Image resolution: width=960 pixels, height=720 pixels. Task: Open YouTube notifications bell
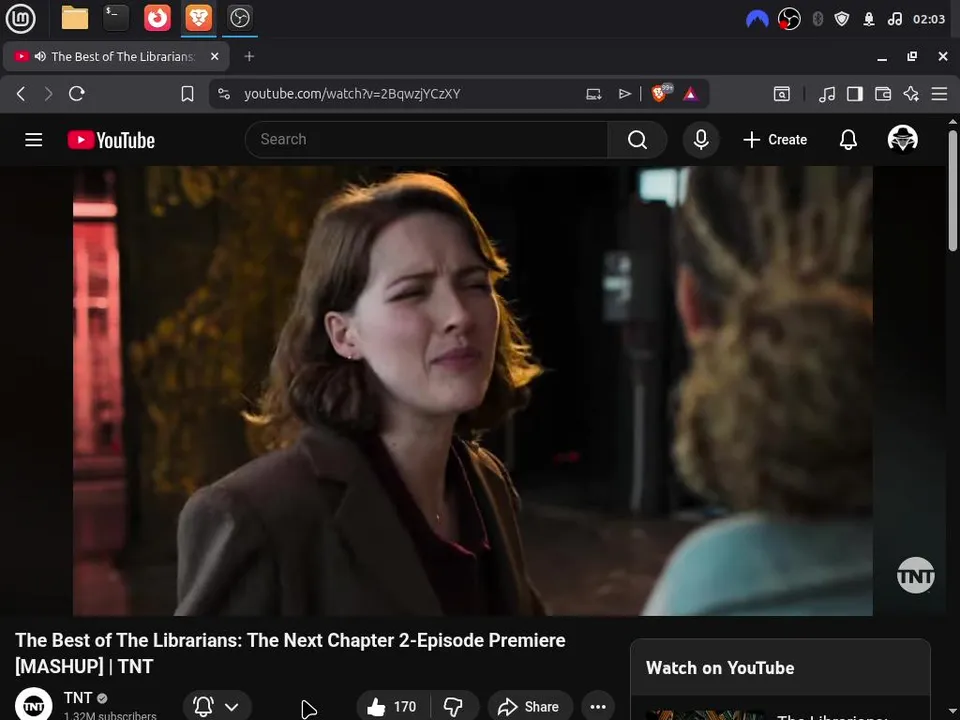[848, 140]
